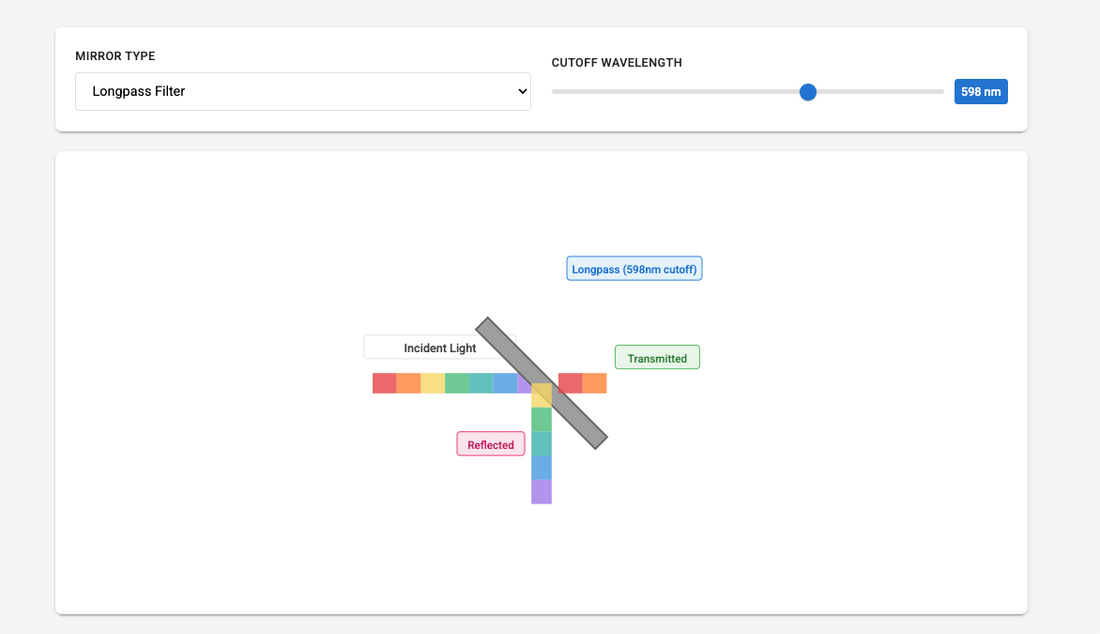Click the green incident light block

click(457, 383)
